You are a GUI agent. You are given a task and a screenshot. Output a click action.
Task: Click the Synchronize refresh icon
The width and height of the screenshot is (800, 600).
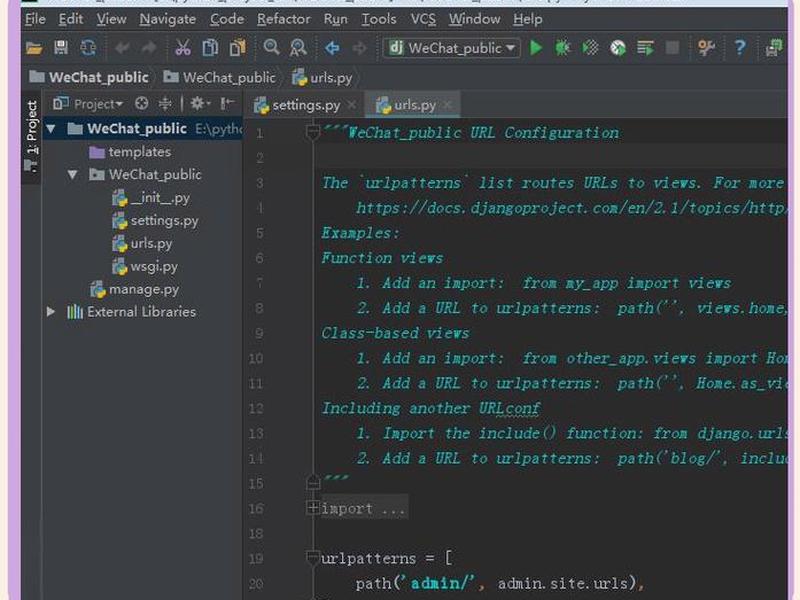click(88, 47)
